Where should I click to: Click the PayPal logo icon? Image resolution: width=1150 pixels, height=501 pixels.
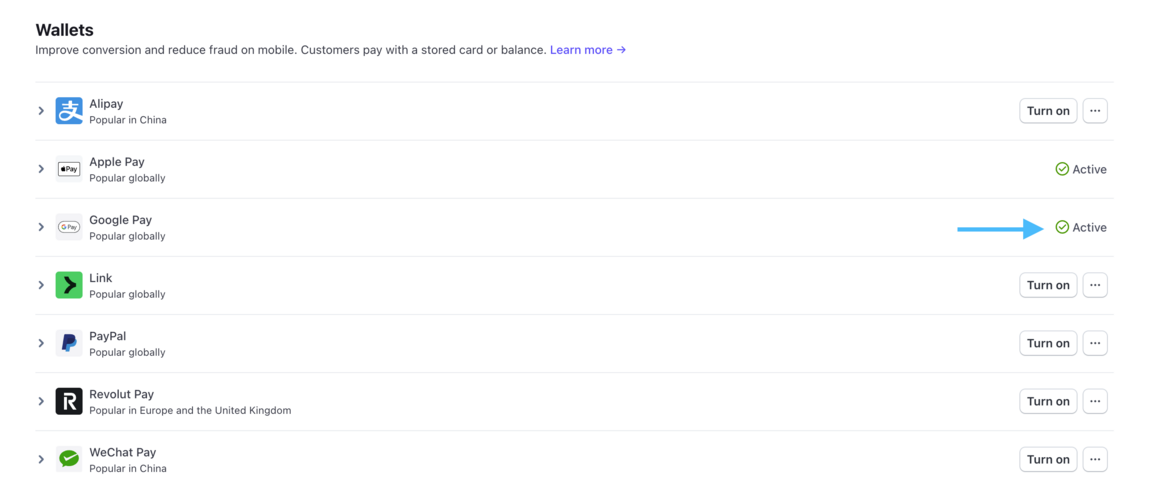(69, 343)
